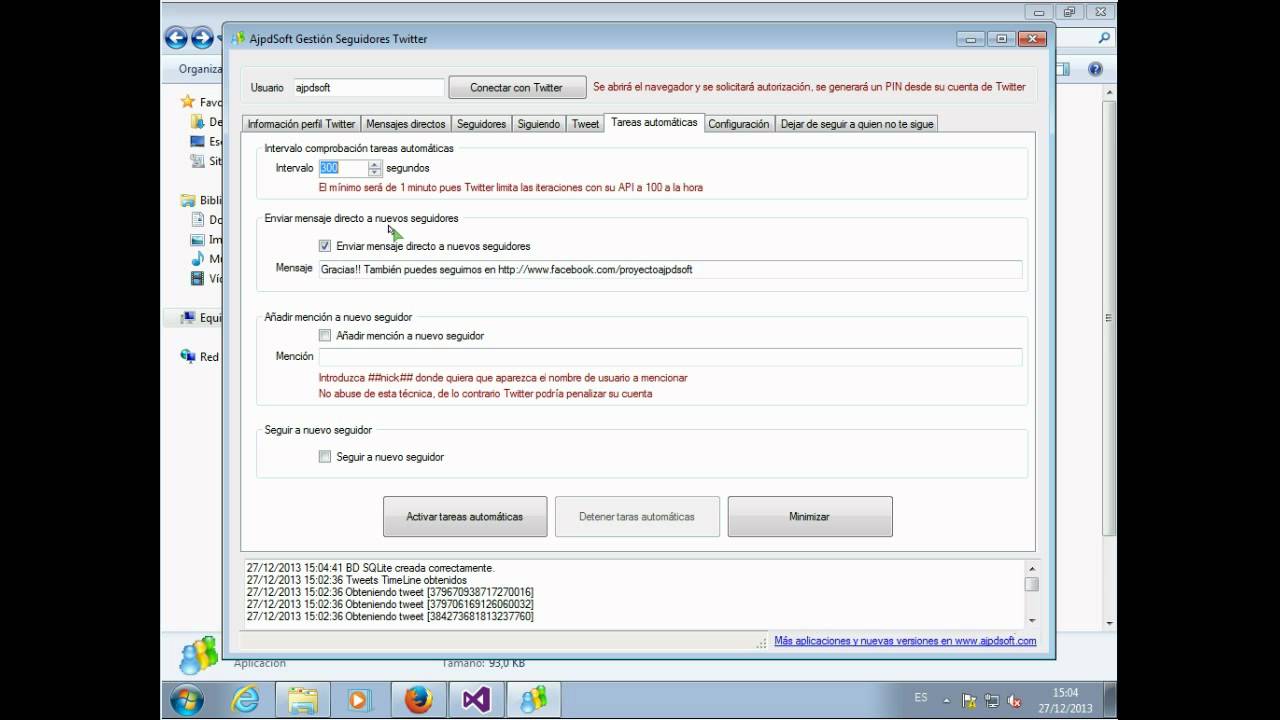
Task: Uncheck Enviar mensaje directo a nuevos seguidores
Action: [x=325, y=246]
